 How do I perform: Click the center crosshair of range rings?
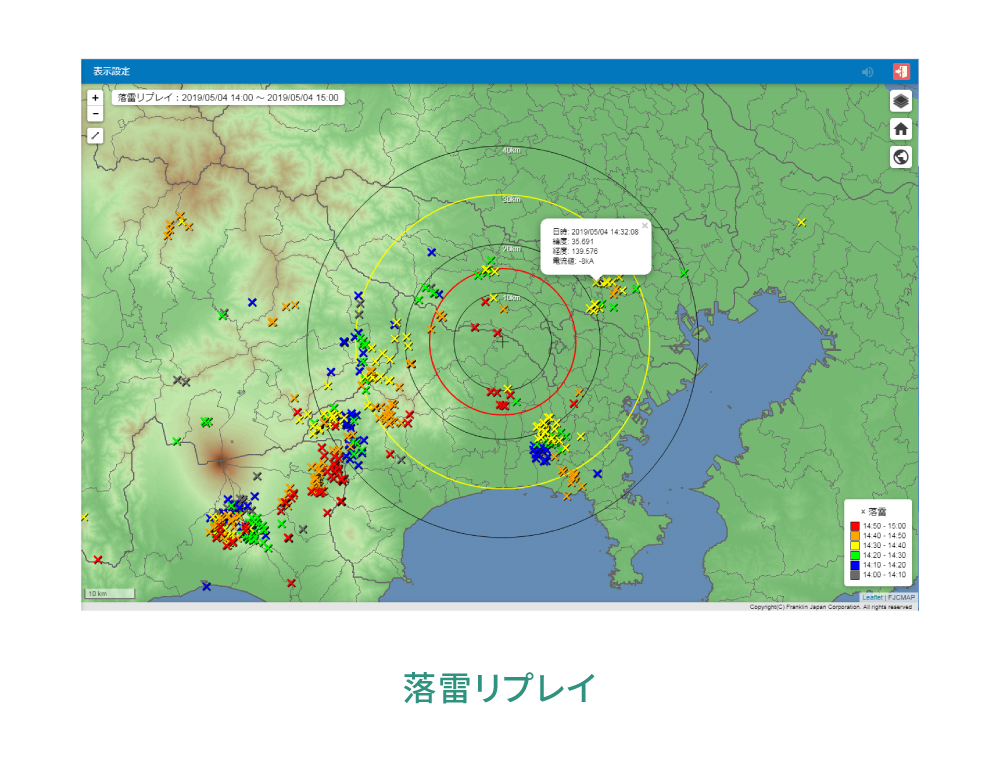click(502, 341)
